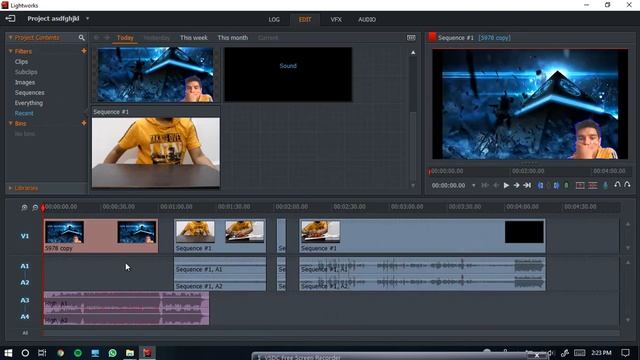Mark out point with blue icon
Screen dimensions: 640x360
tap(556, 185)
